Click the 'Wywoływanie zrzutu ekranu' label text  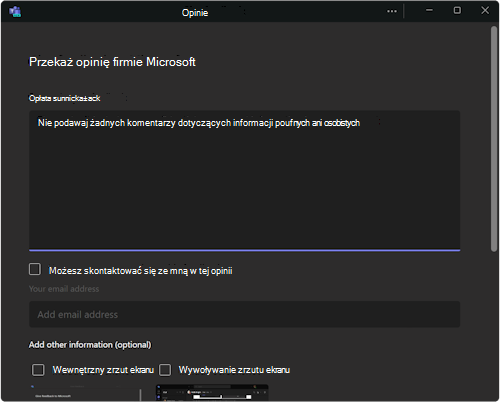(x=234, y=370)
